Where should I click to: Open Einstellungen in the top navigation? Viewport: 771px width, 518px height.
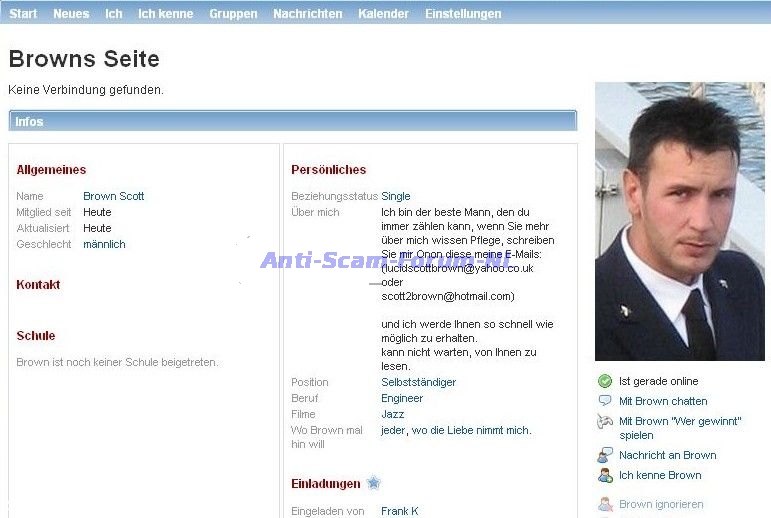463,14
